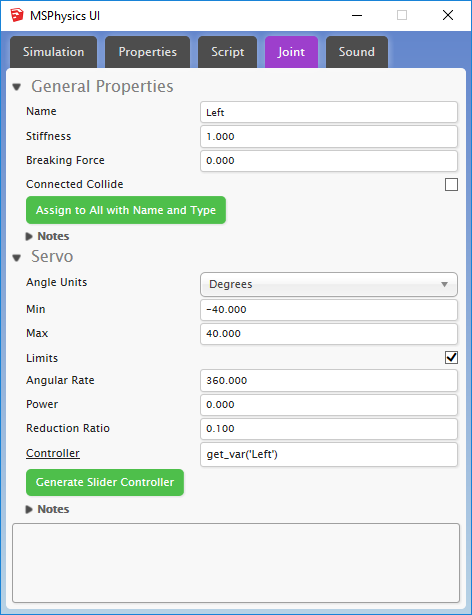472x615 pixels.
Task: Click the Name input field containing Left
Action: [x=329, y=113]
